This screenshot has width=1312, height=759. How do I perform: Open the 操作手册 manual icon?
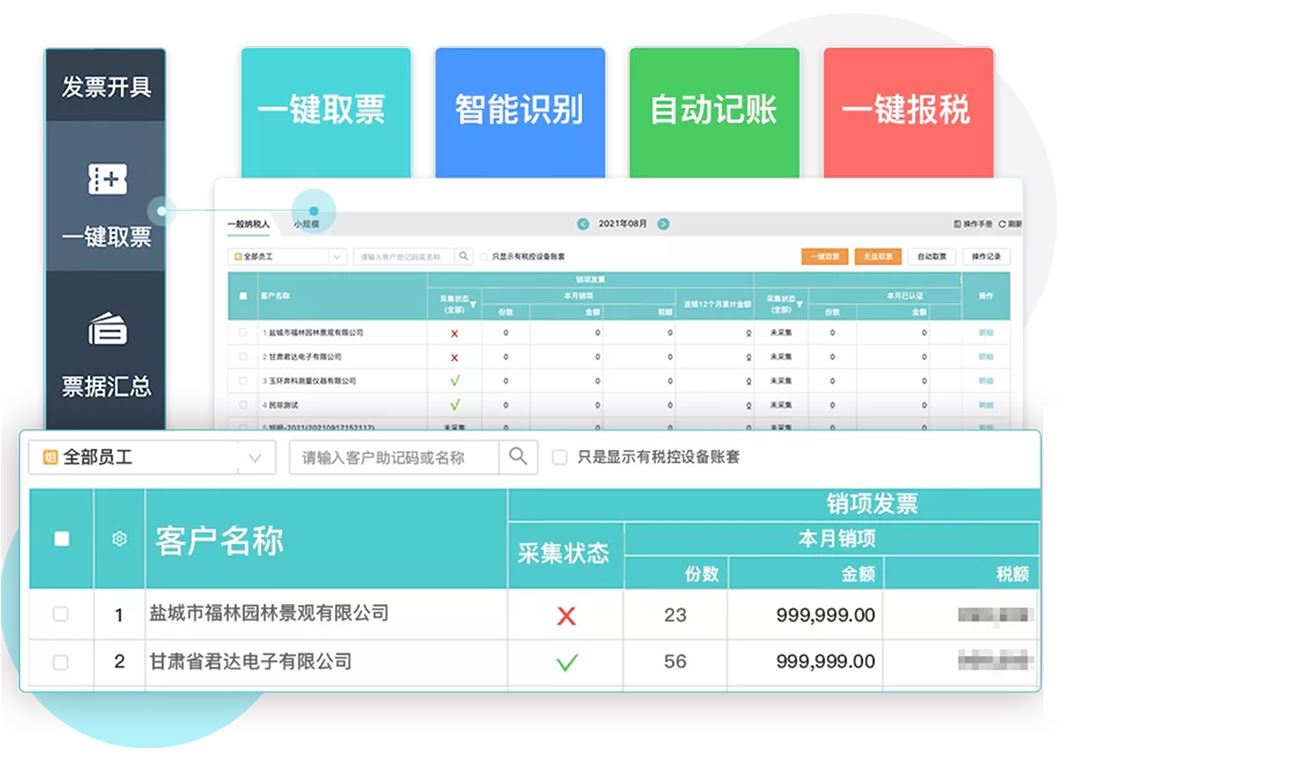click(x=957, y=224)
